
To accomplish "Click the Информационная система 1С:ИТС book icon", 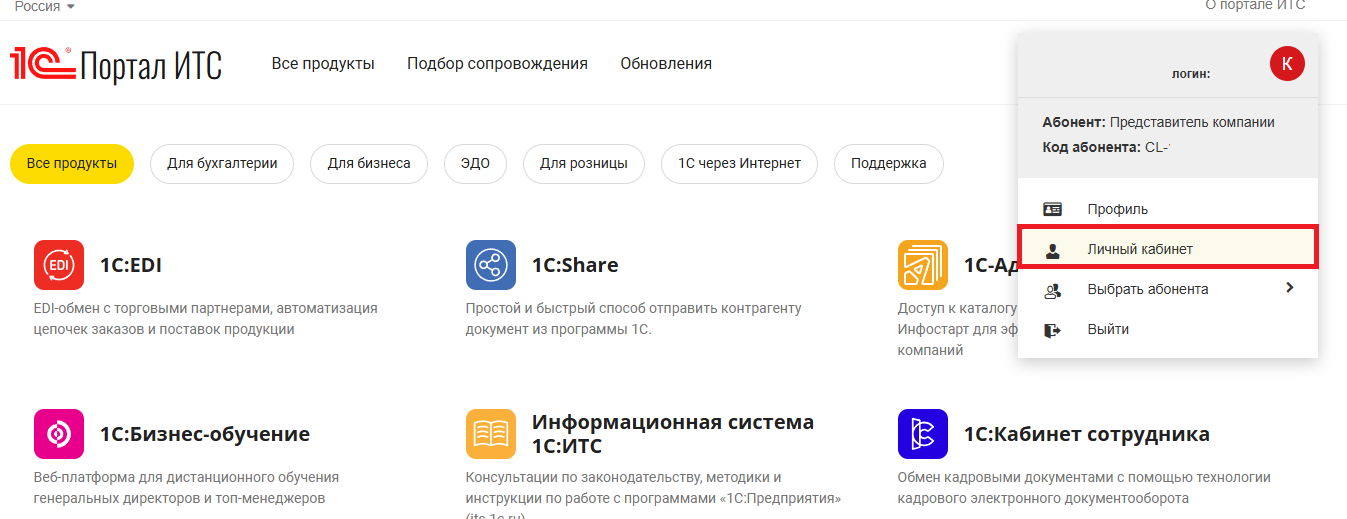I will (491, 434).
